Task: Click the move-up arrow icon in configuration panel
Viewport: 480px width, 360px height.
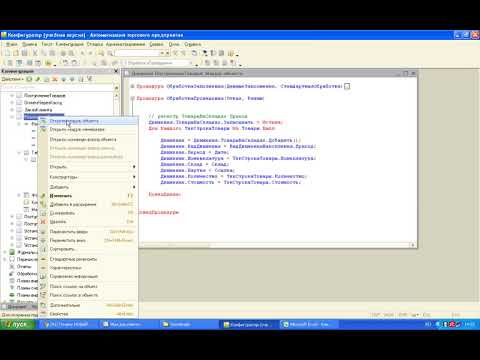Action: 64,79
